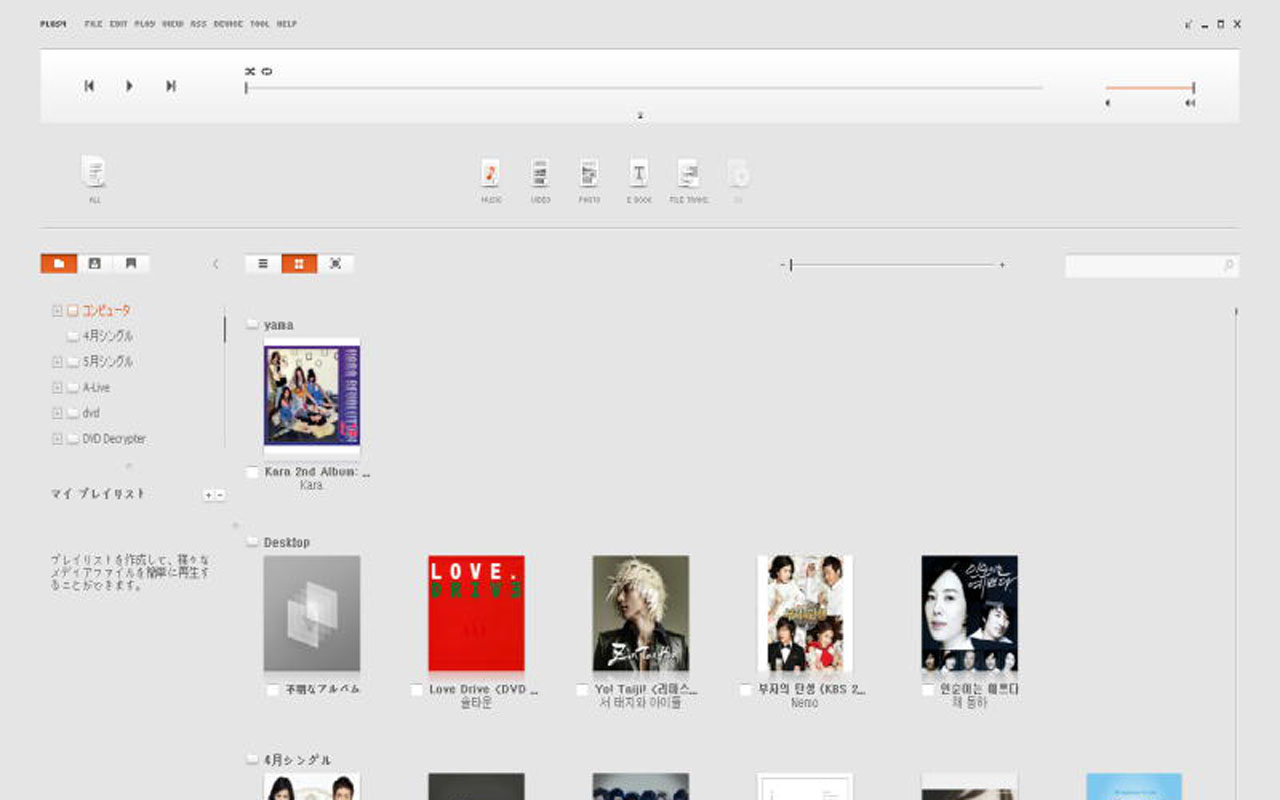Screen dimensions: 1280x800
Task: Add a new playlist with the plus button
Action: (x=208, y=495)
